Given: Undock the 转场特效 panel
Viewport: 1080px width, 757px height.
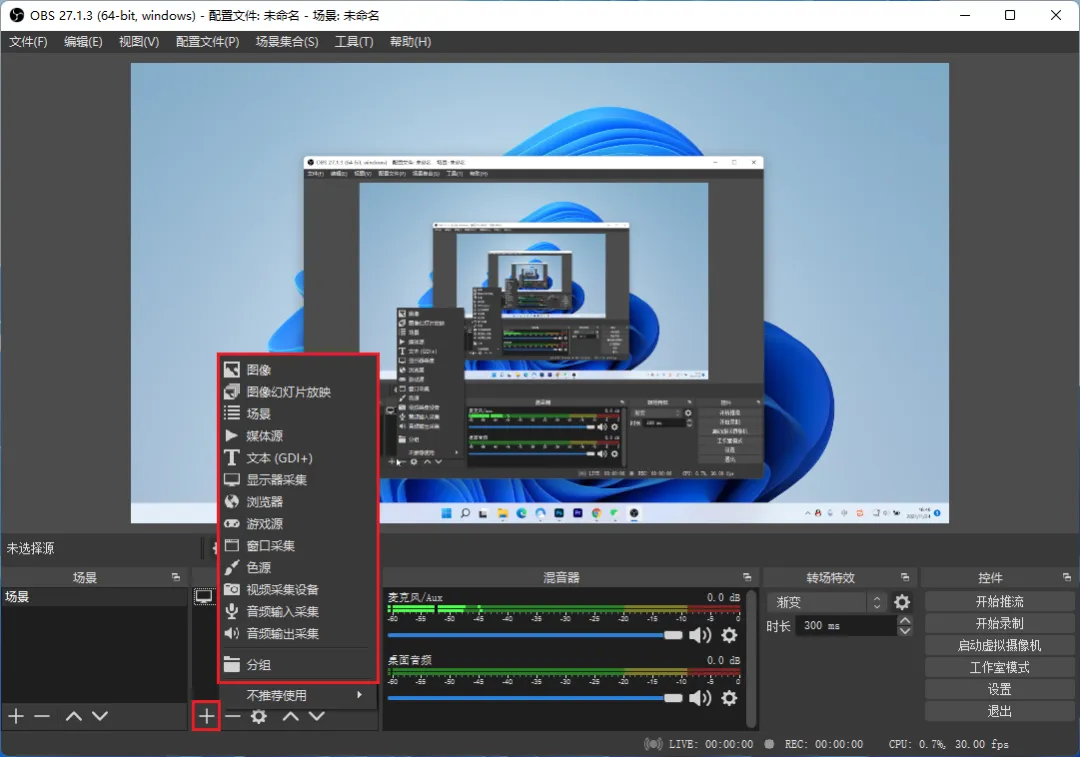Looking at the screenshot, I should point(905,577).
